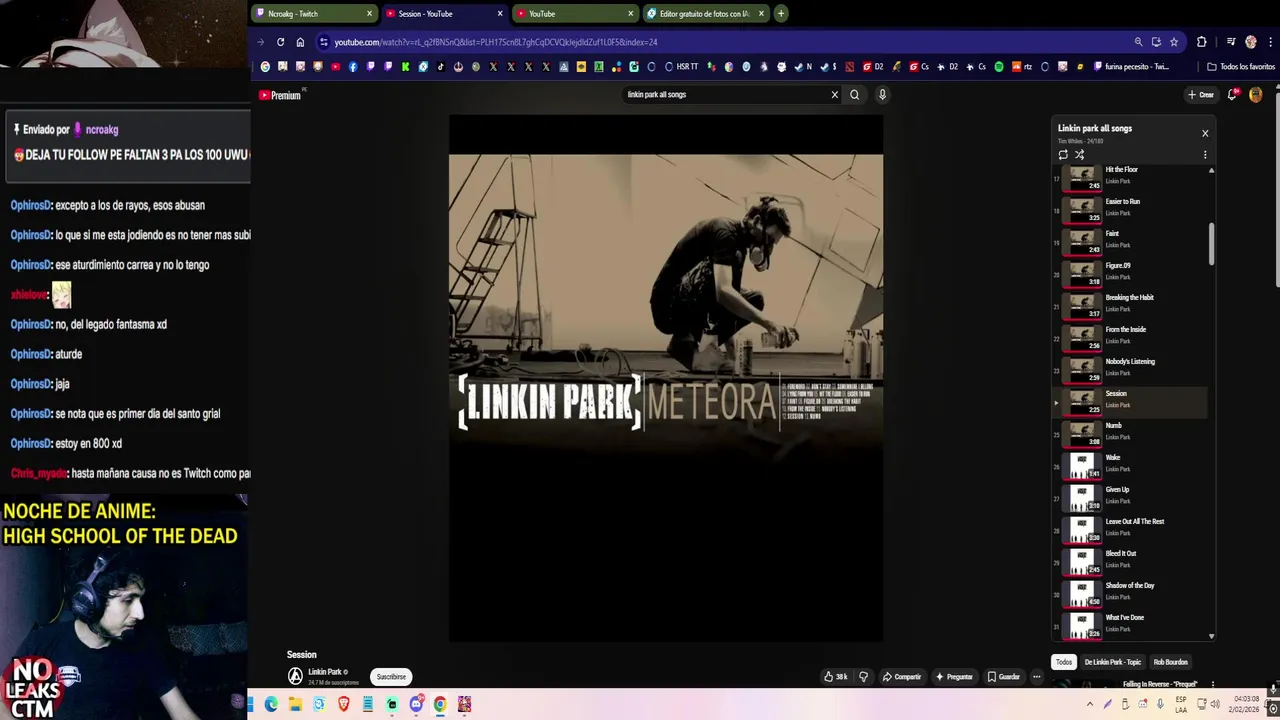Open Brave browser from taskbar
1280x720 pixels.
pos(344,705)
